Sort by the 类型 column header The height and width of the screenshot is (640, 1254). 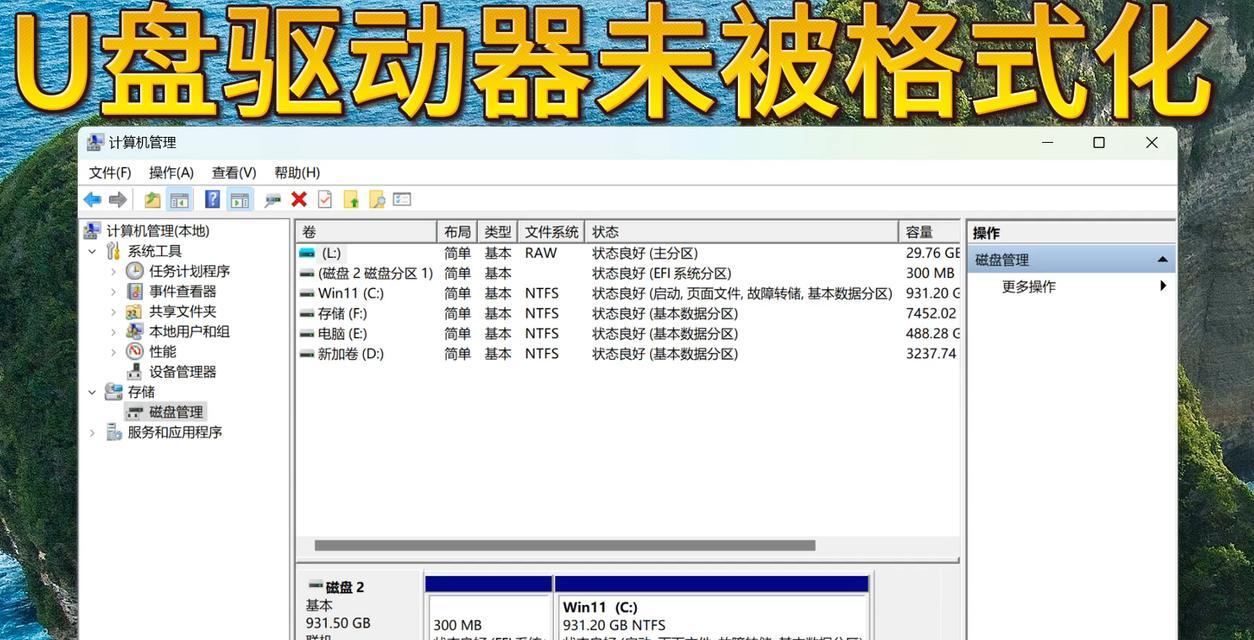point(498,232)
